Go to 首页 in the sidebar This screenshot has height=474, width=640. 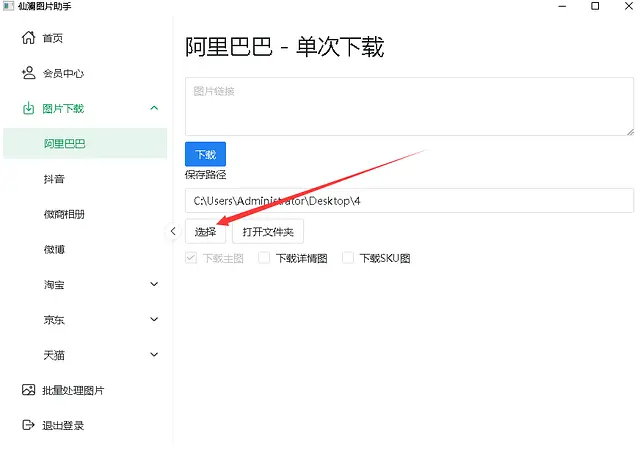(53, 38)
